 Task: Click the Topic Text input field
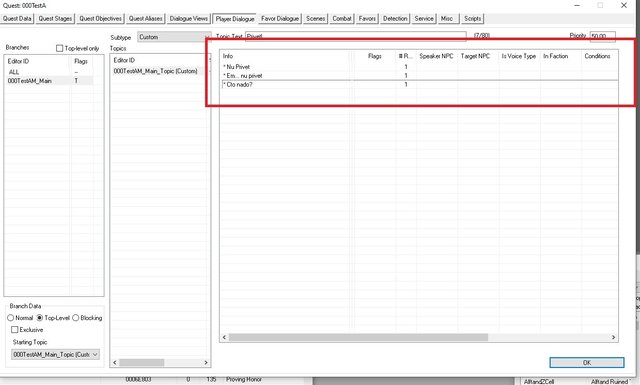point(356,36)
